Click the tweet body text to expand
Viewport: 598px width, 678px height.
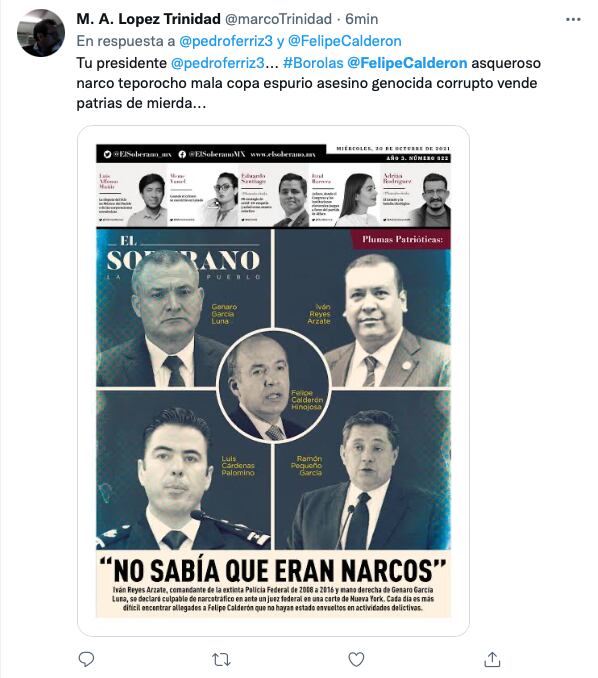pos(308,83)
